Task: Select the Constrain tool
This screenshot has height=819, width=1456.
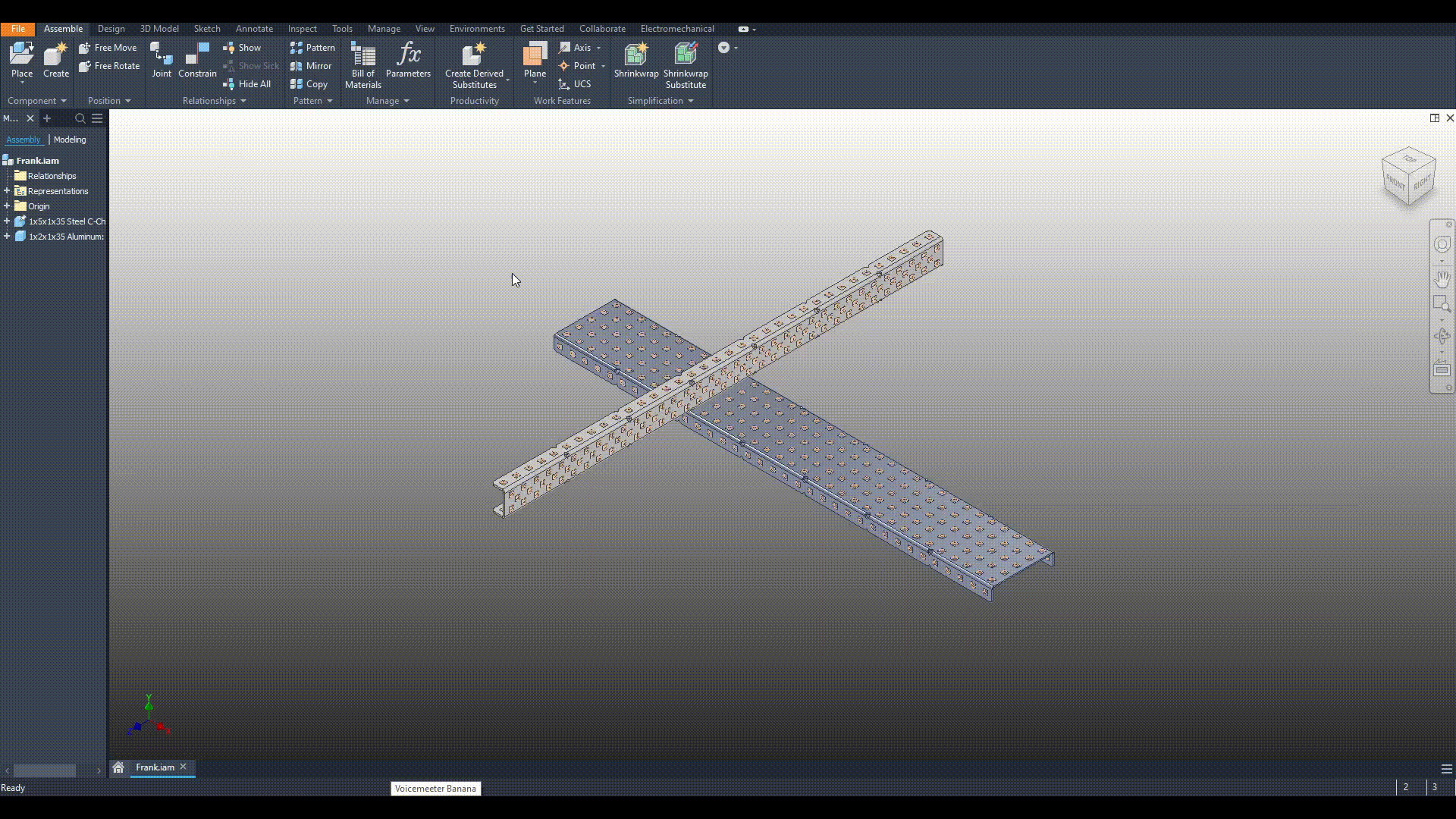Action: tap(197, 60)
